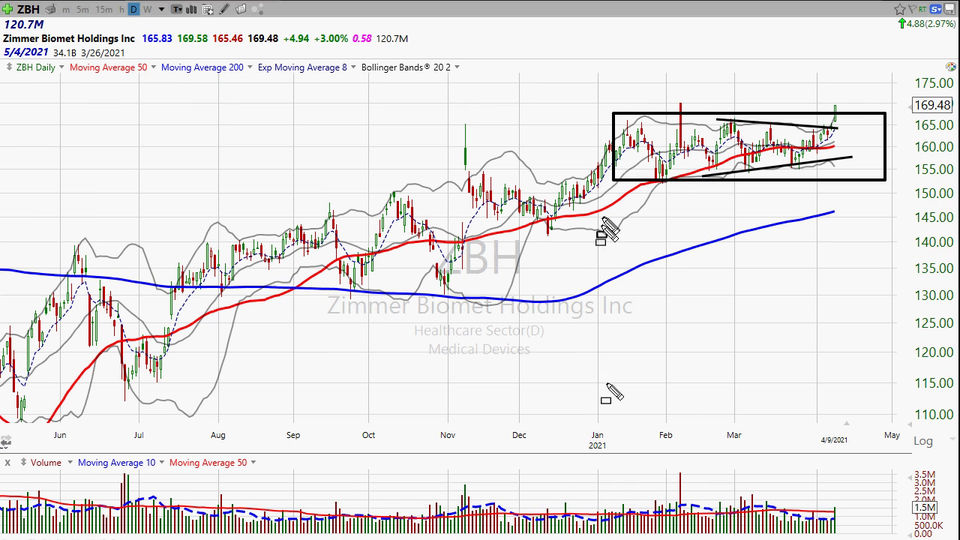Viewport: 960px width, 540px height.
Task: Click the 3/26/2021 date text
Action: [x=103, y=53]
